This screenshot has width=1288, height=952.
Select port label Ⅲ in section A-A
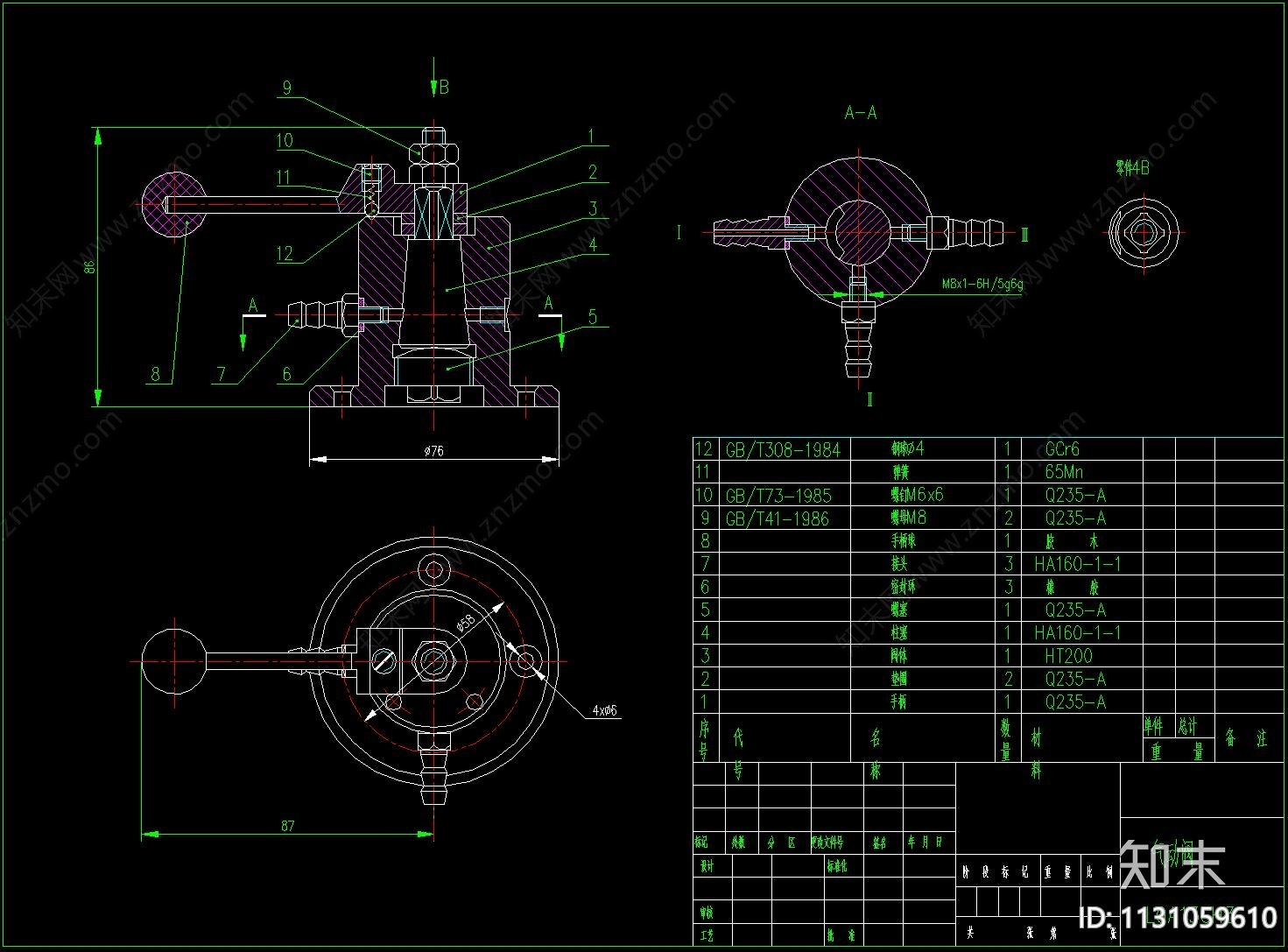click(1024, 235)
